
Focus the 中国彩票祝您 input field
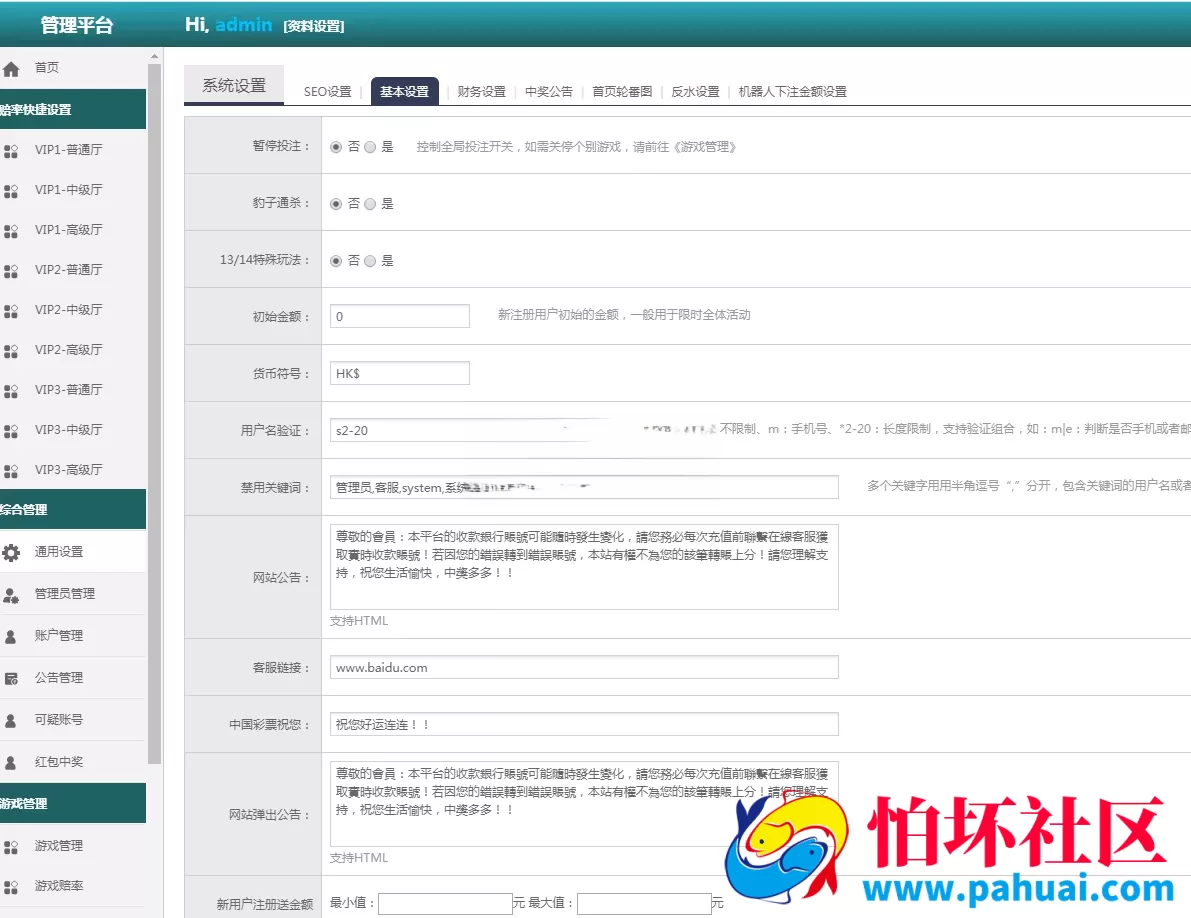click(x=584, y=724)
